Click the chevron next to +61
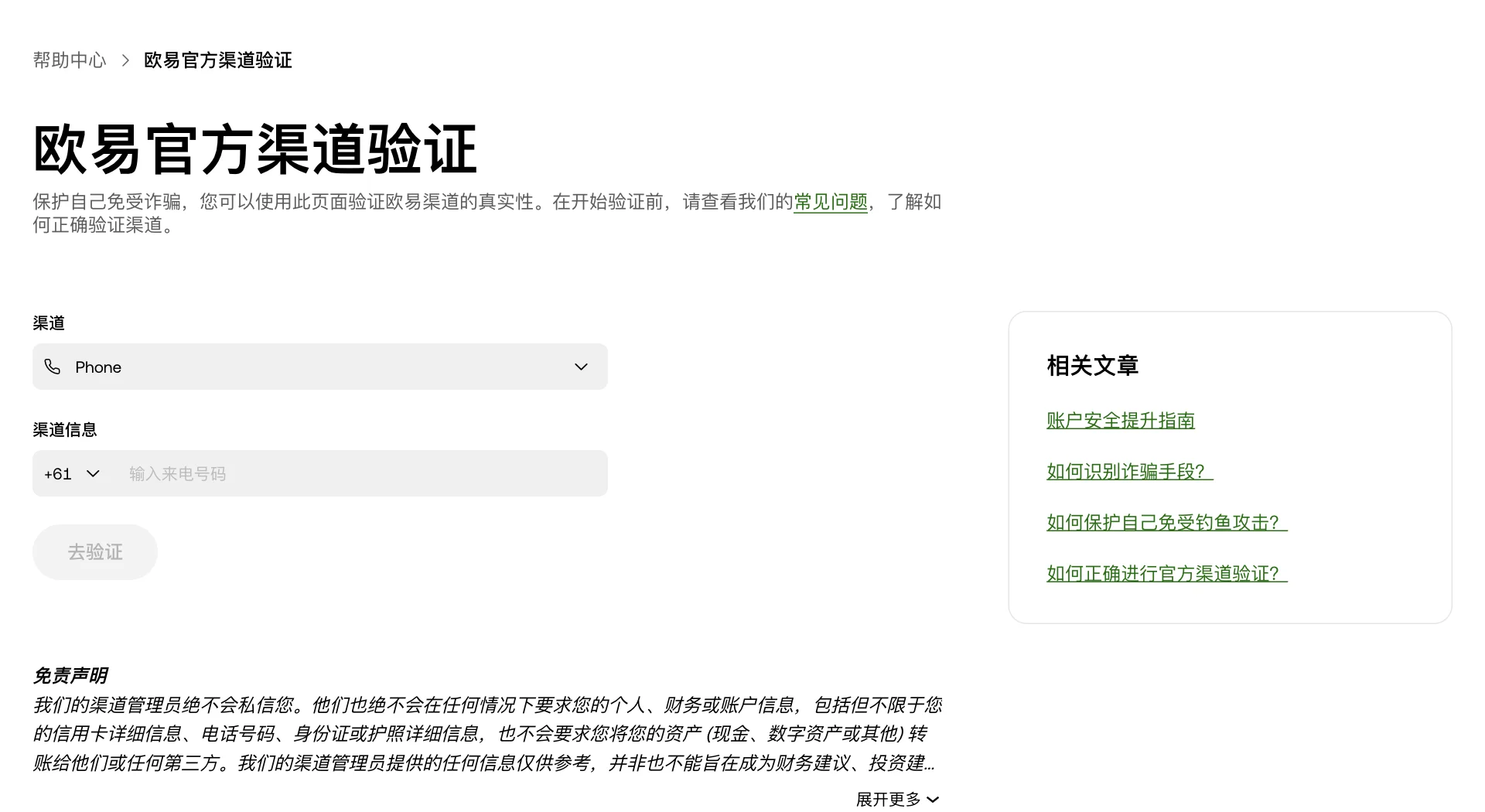1485x812 pixels. tap(93, 473)
